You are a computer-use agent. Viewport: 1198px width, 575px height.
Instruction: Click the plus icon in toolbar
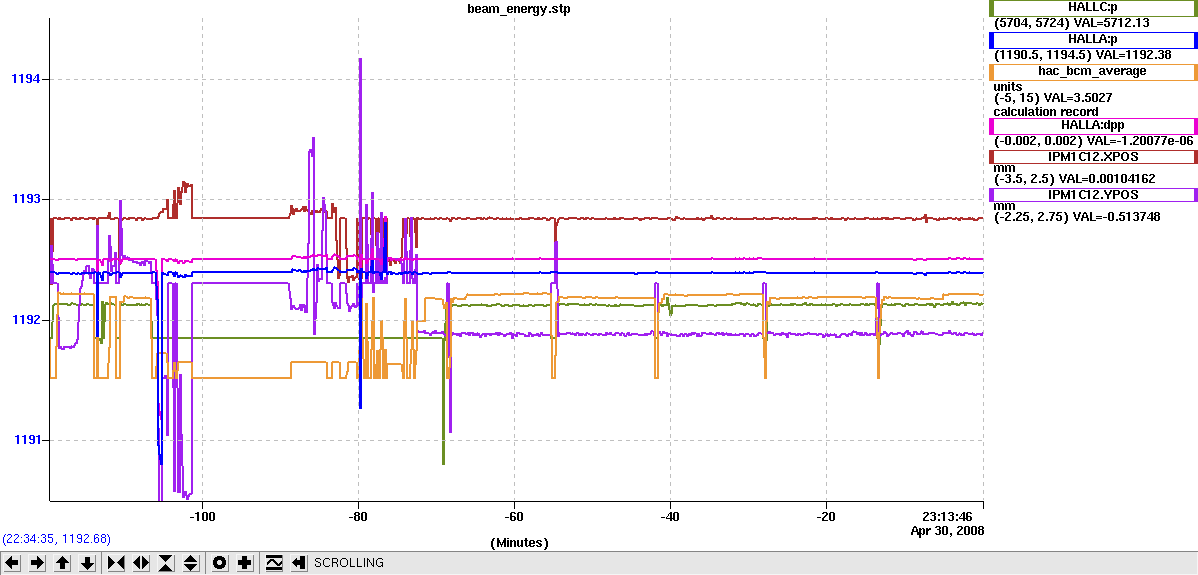click(244, 563)
